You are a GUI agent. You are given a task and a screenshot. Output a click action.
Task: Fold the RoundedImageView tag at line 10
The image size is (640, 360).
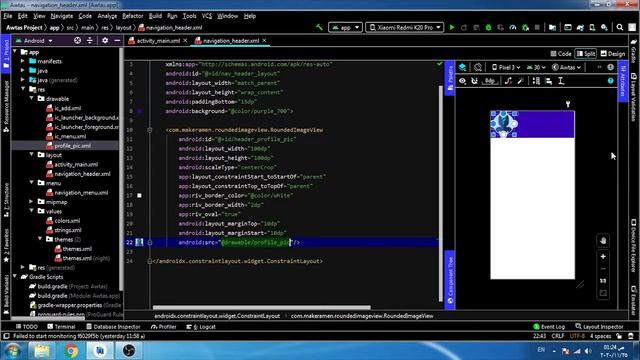150,130
